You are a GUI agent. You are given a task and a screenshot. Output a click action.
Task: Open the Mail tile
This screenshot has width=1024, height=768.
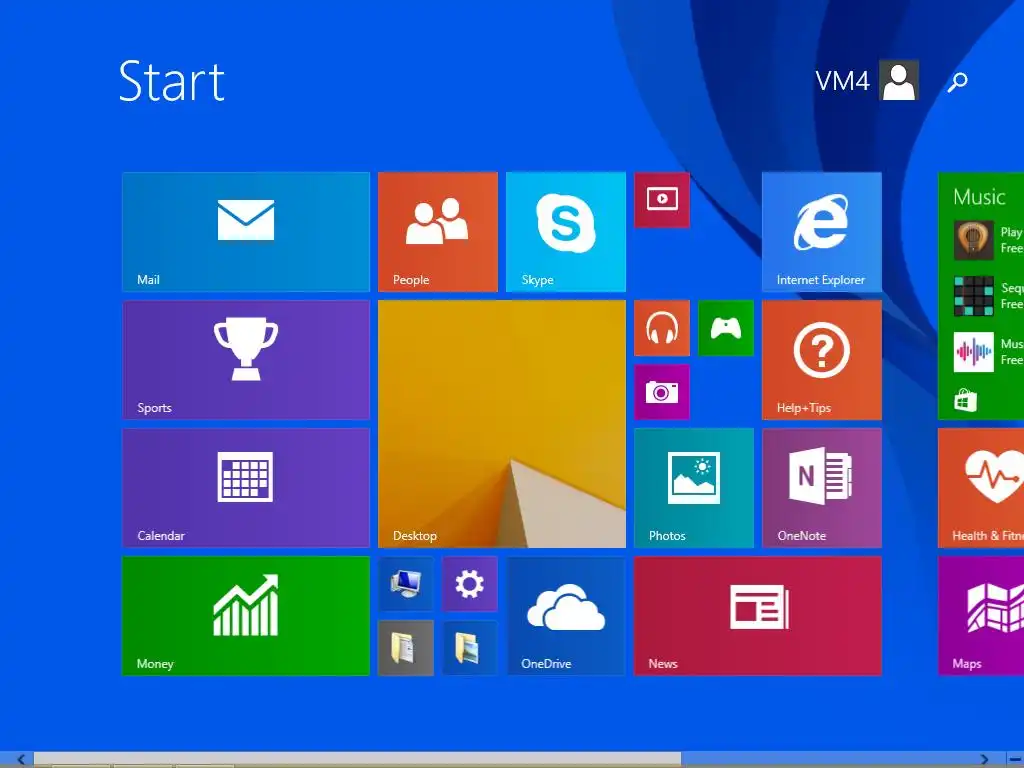point(246,232)
